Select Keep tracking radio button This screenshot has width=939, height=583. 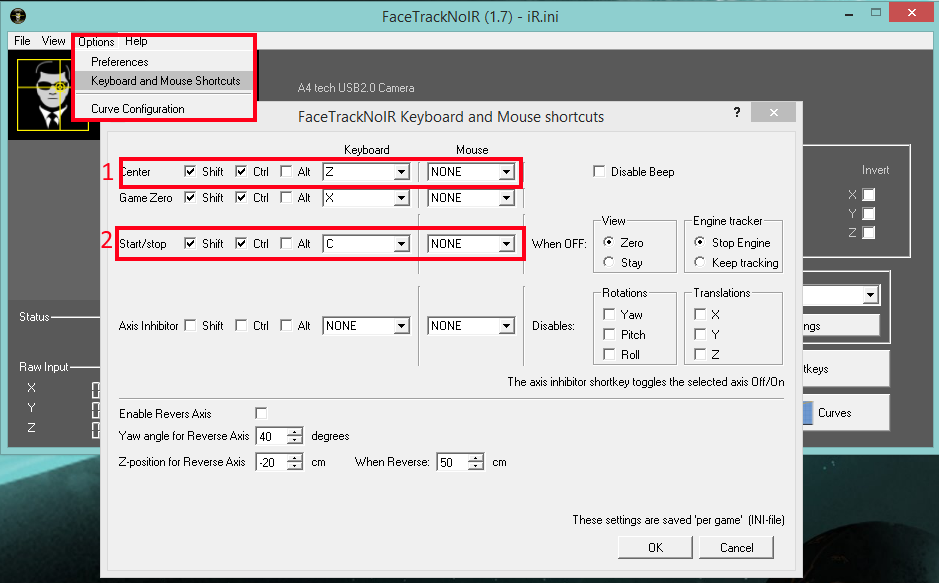[699, 262]
